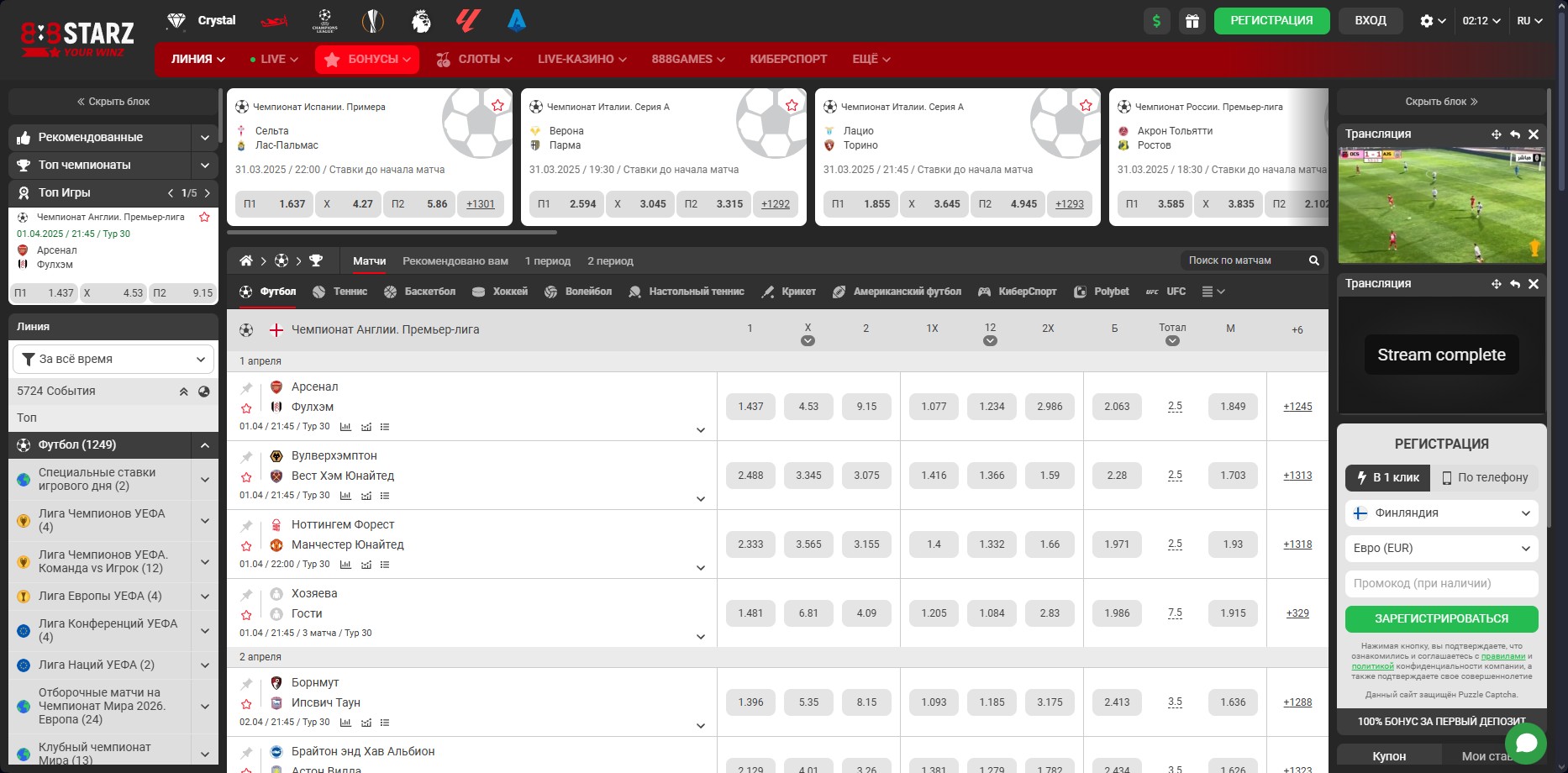Go to next Топ Игры slide
The width and height of the screenshot is (1568, 773).
click(x=207, y=193)
